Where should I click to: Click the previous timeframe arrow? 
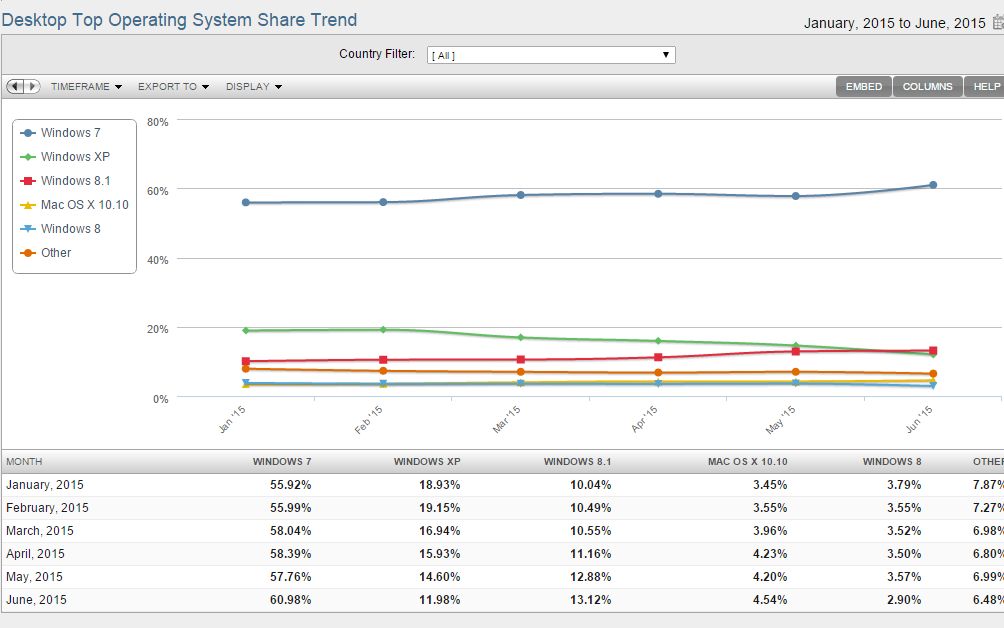click(x=15, y=87)
